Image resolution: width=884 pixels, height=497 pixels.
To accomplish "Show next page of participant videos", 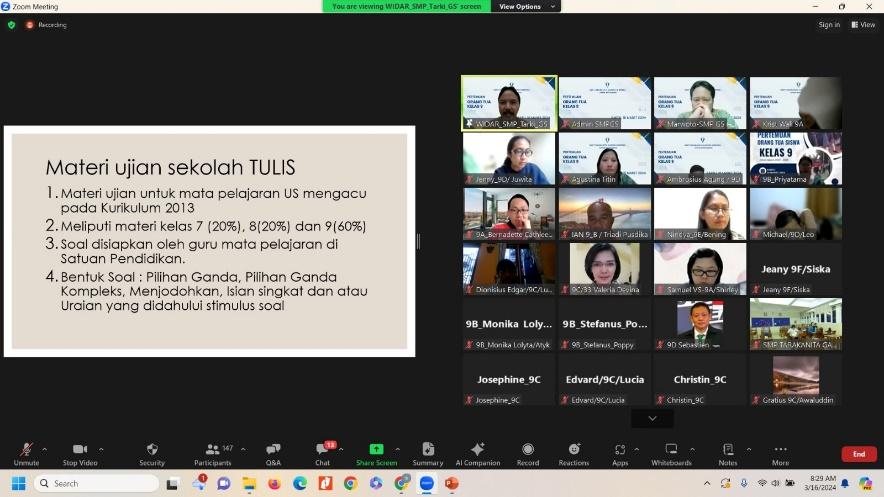I will pos(652,418).
